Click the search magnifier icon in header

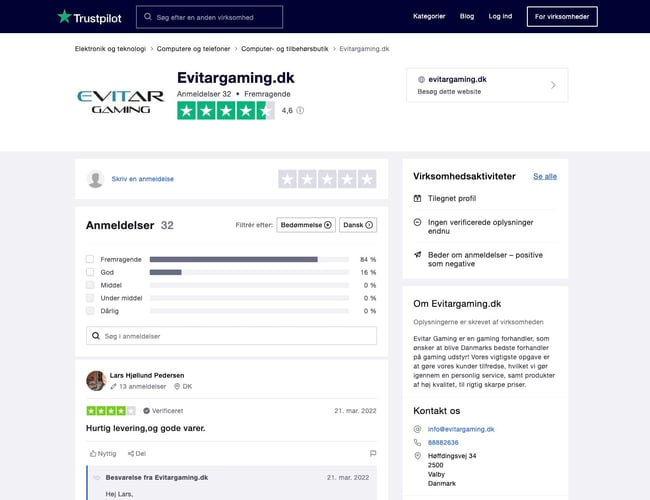[148, 17]
